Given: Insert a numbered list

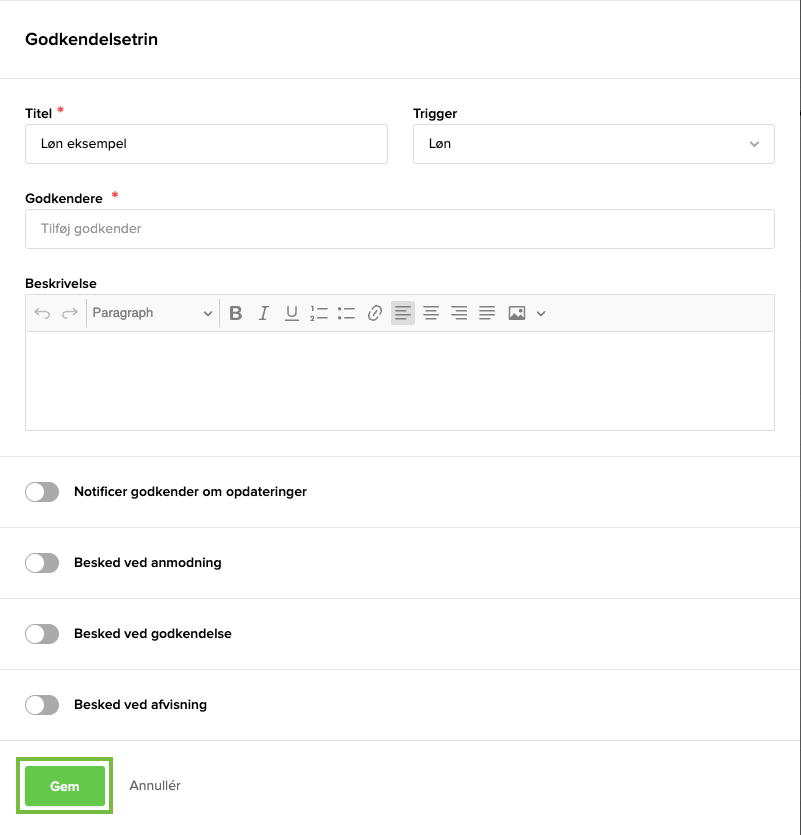Looking at the screenshot, I should [x=319, y=313].
